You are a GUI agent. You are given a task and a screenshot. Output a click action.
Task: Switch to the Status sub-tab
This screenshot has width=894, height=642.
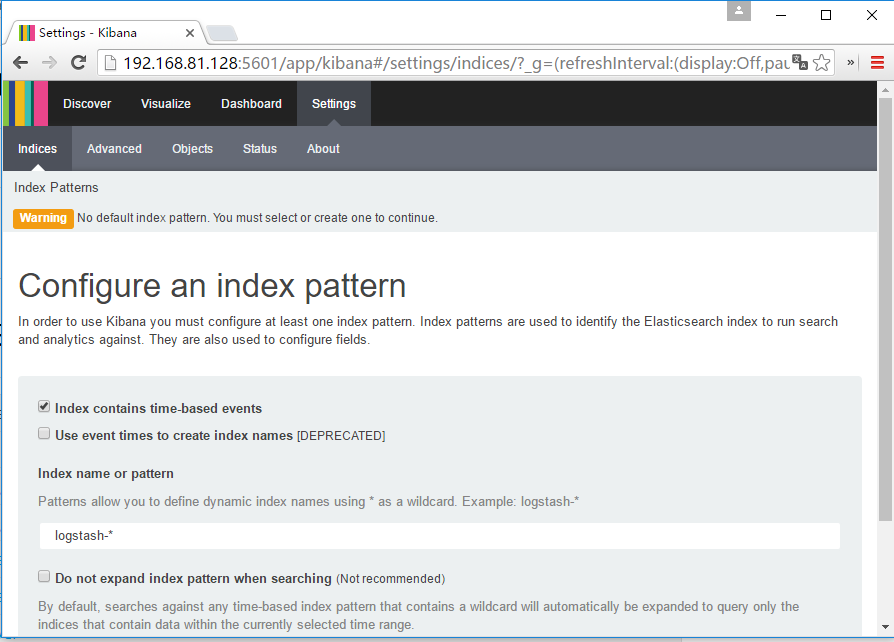point(260,149)
